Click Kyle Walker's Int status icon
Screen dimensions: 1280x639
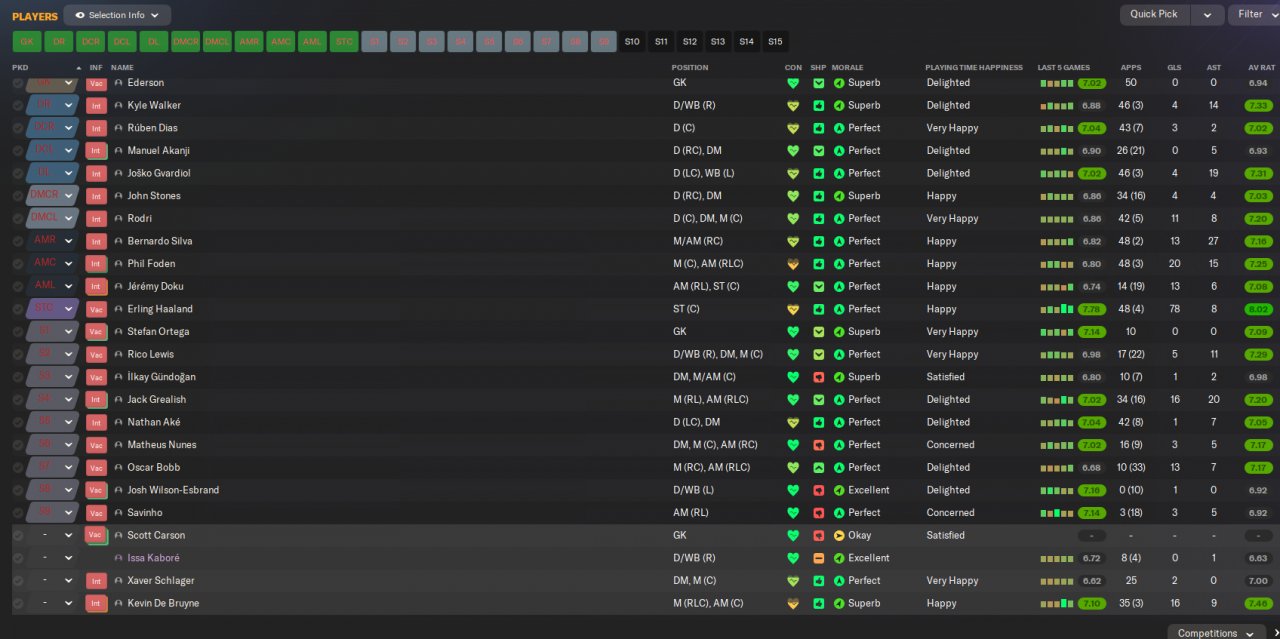(x=96, y=105)
